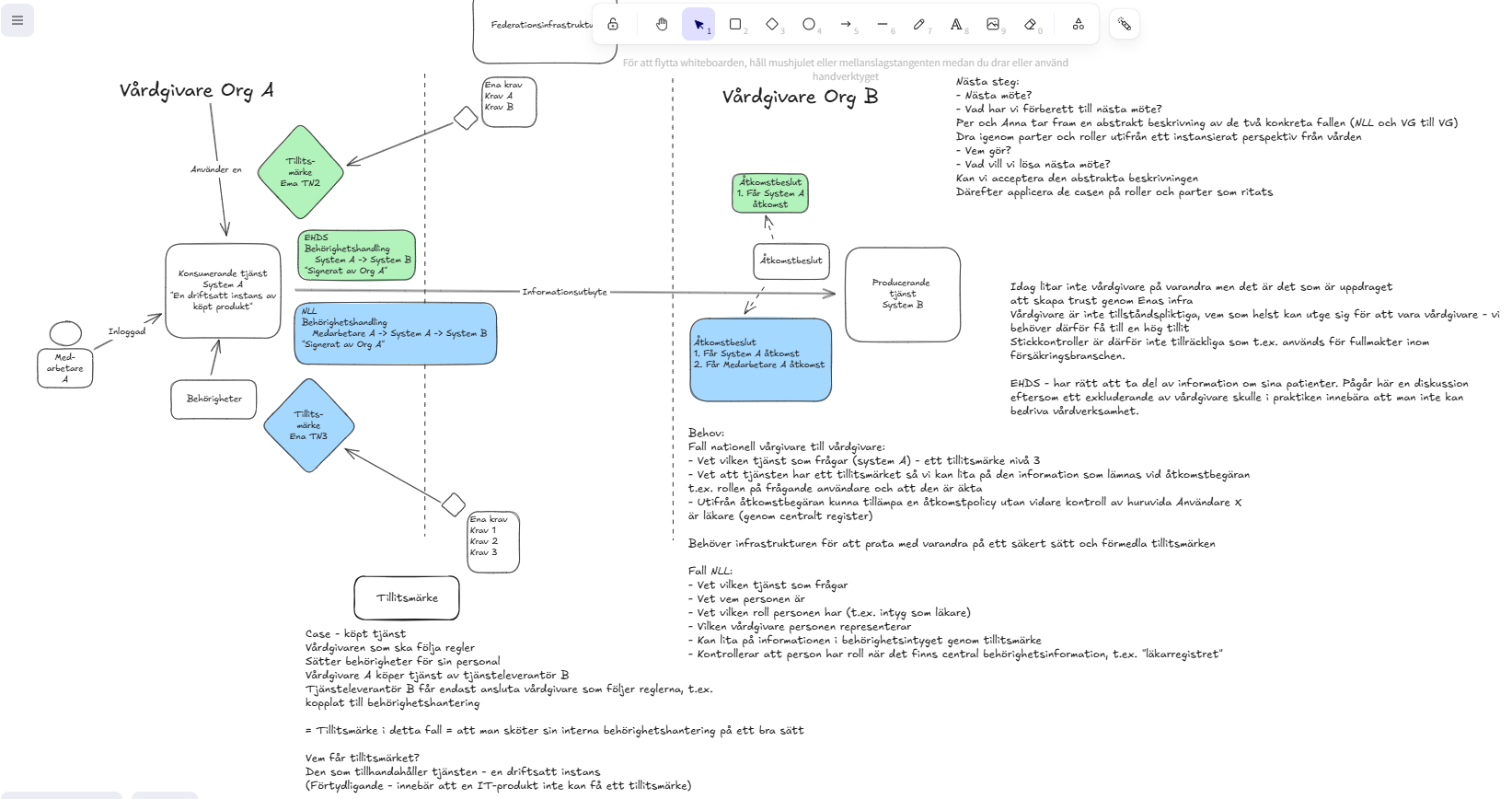Toggle the keep-tool-active lock
Image resolution: width=1512 pixels, height=799 pixels.
click(x=613, y=24)
